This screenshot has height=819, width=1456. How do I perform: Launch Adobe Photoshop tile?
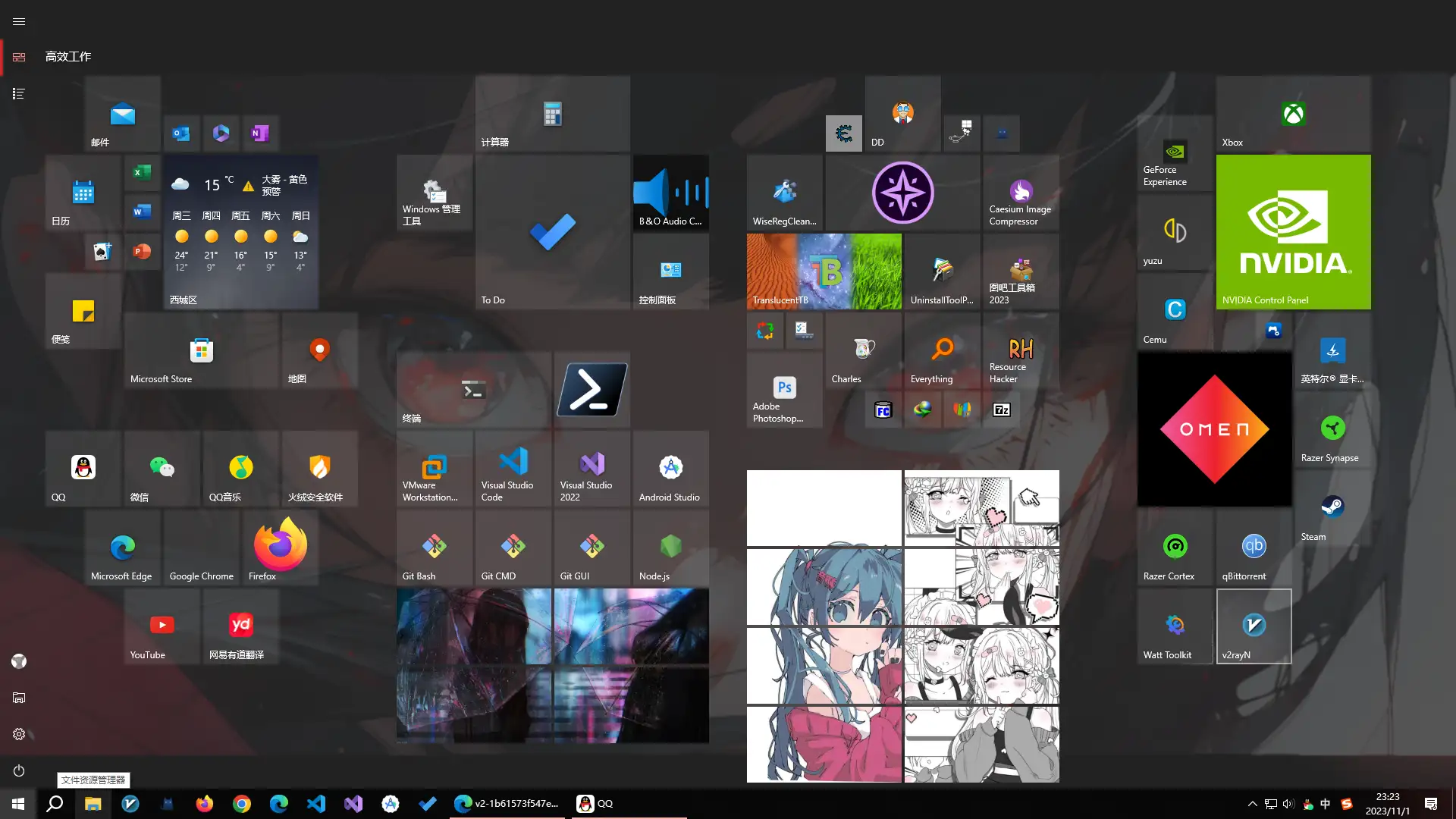784,390
